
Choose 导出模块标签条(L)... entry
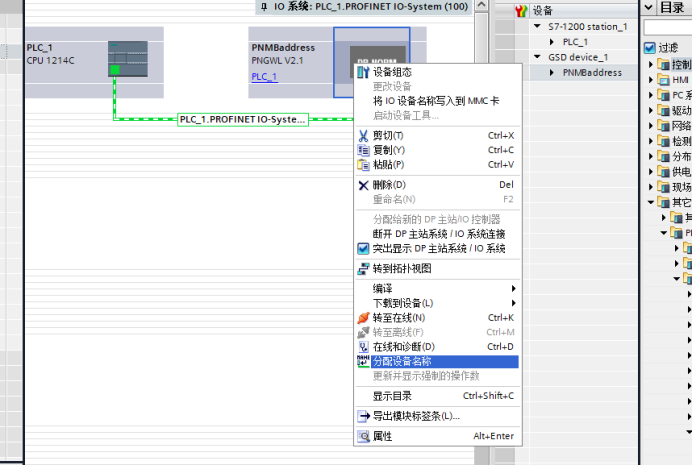437,416
